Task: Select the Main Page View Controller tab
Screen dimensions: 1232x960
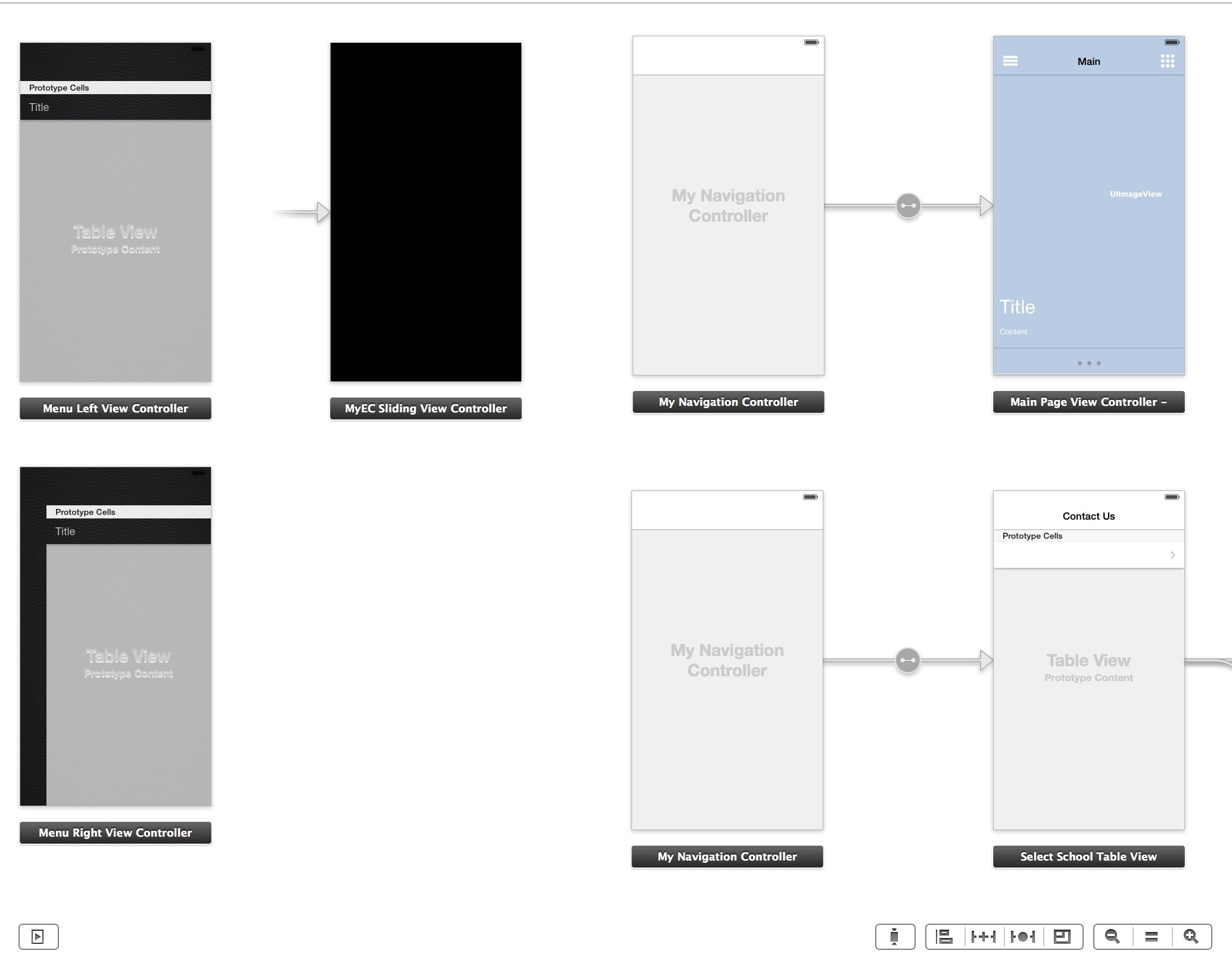Action: (x=1088, y=402)
